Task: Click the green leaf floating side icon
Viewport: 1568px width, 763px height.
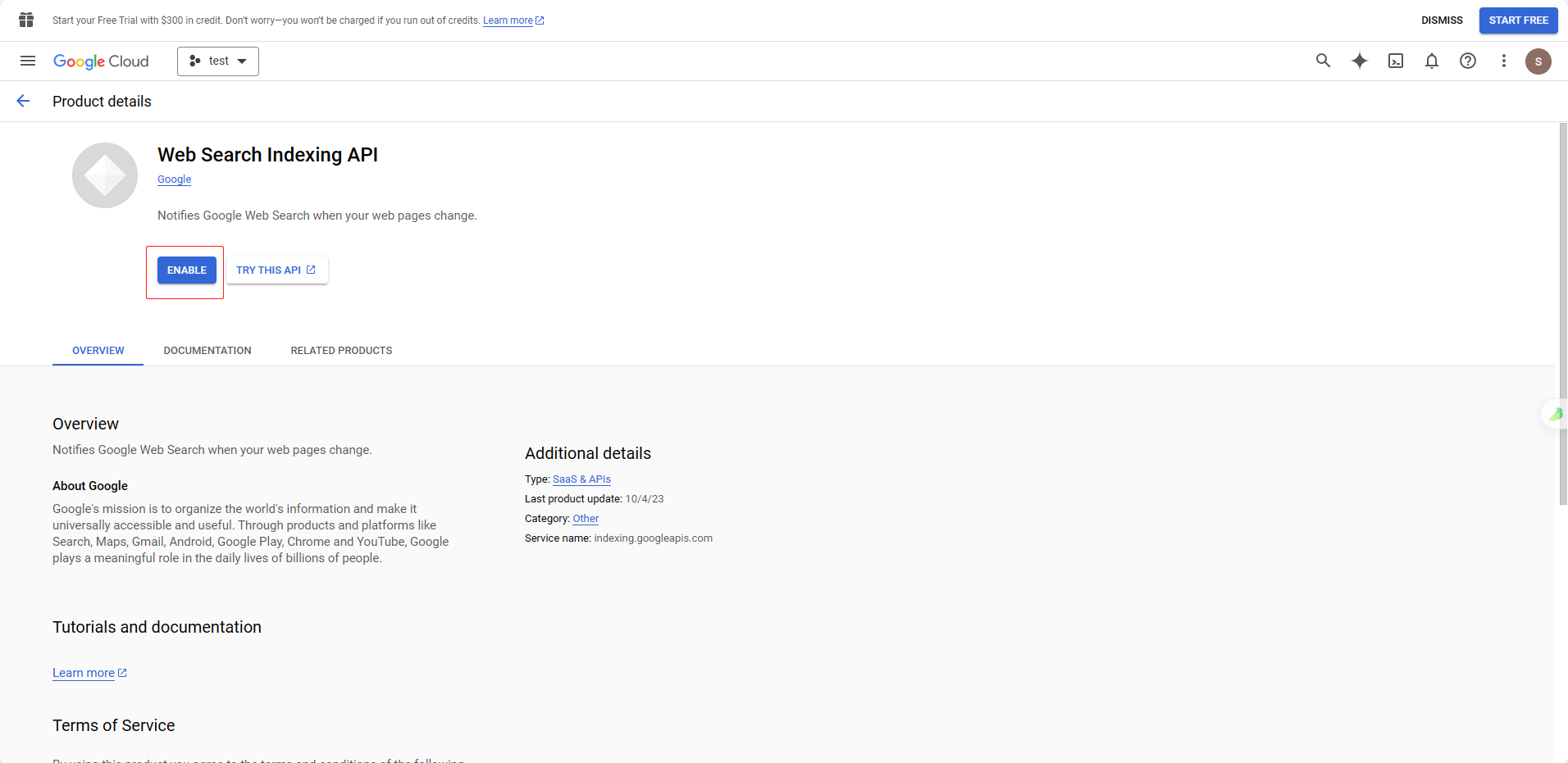Action: (x=1556, y=415)
